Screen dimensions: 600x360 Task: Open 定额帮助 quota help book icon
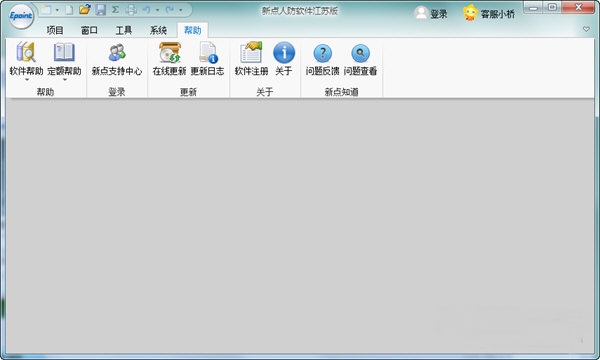point(64,59)
